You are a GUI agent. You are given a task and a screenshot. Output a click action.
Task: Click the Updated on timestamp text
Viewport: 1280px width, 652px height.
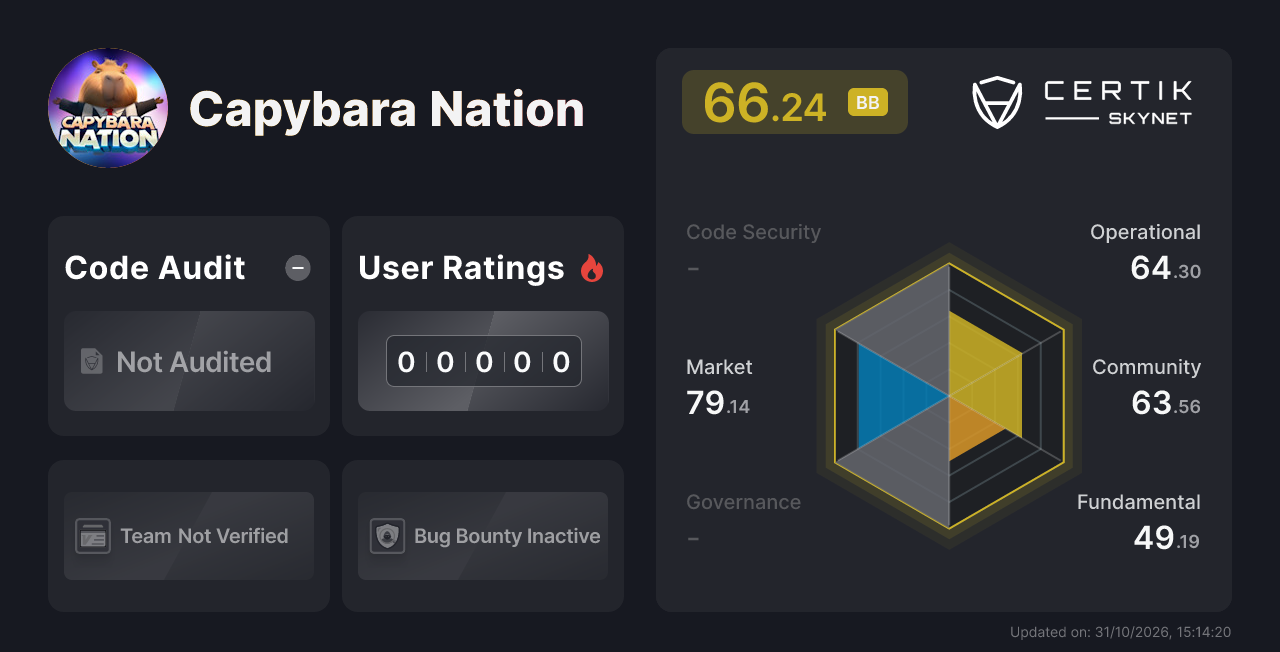[1122, 632]
